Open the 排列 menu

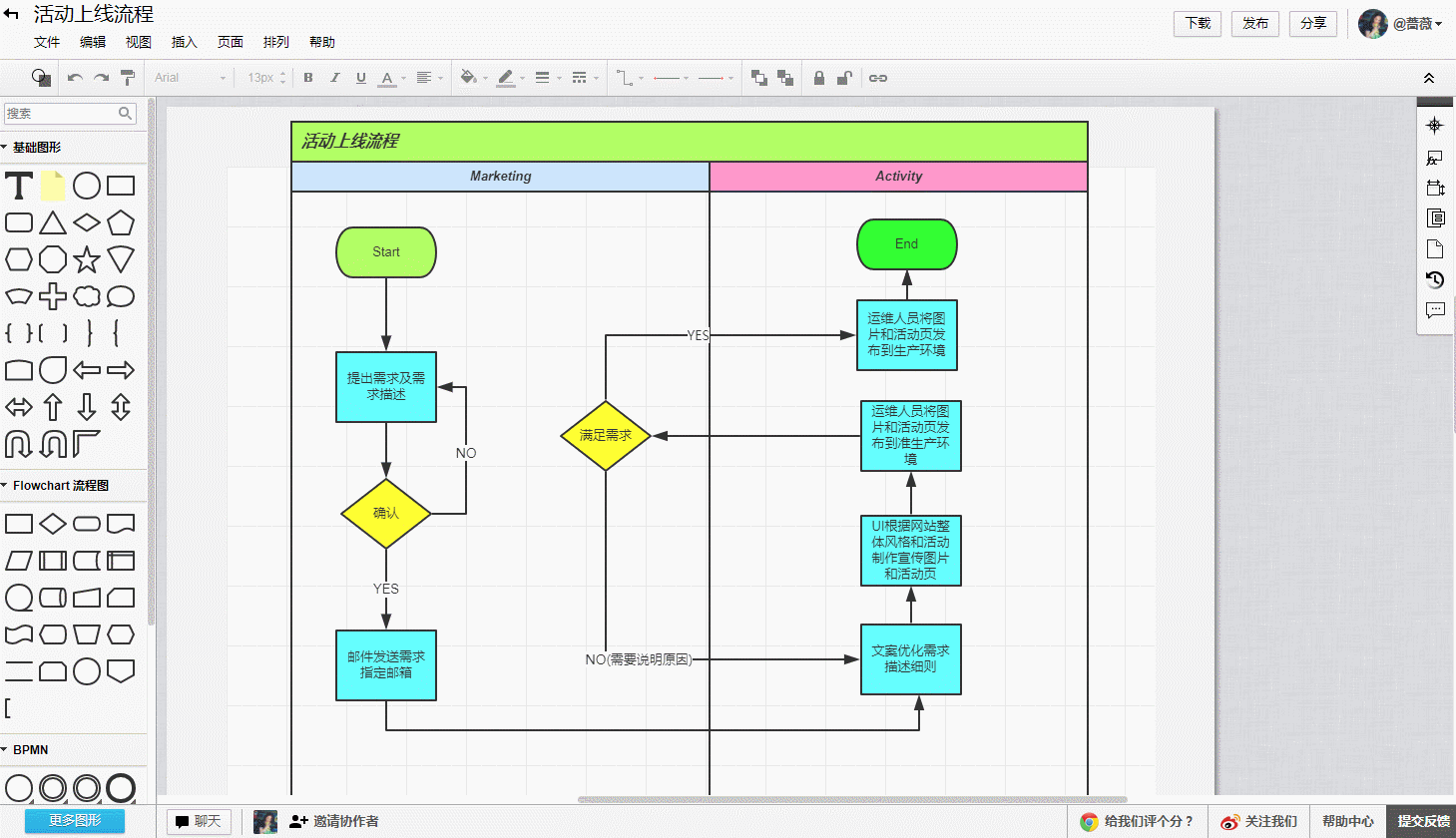[x=276, y=42]
